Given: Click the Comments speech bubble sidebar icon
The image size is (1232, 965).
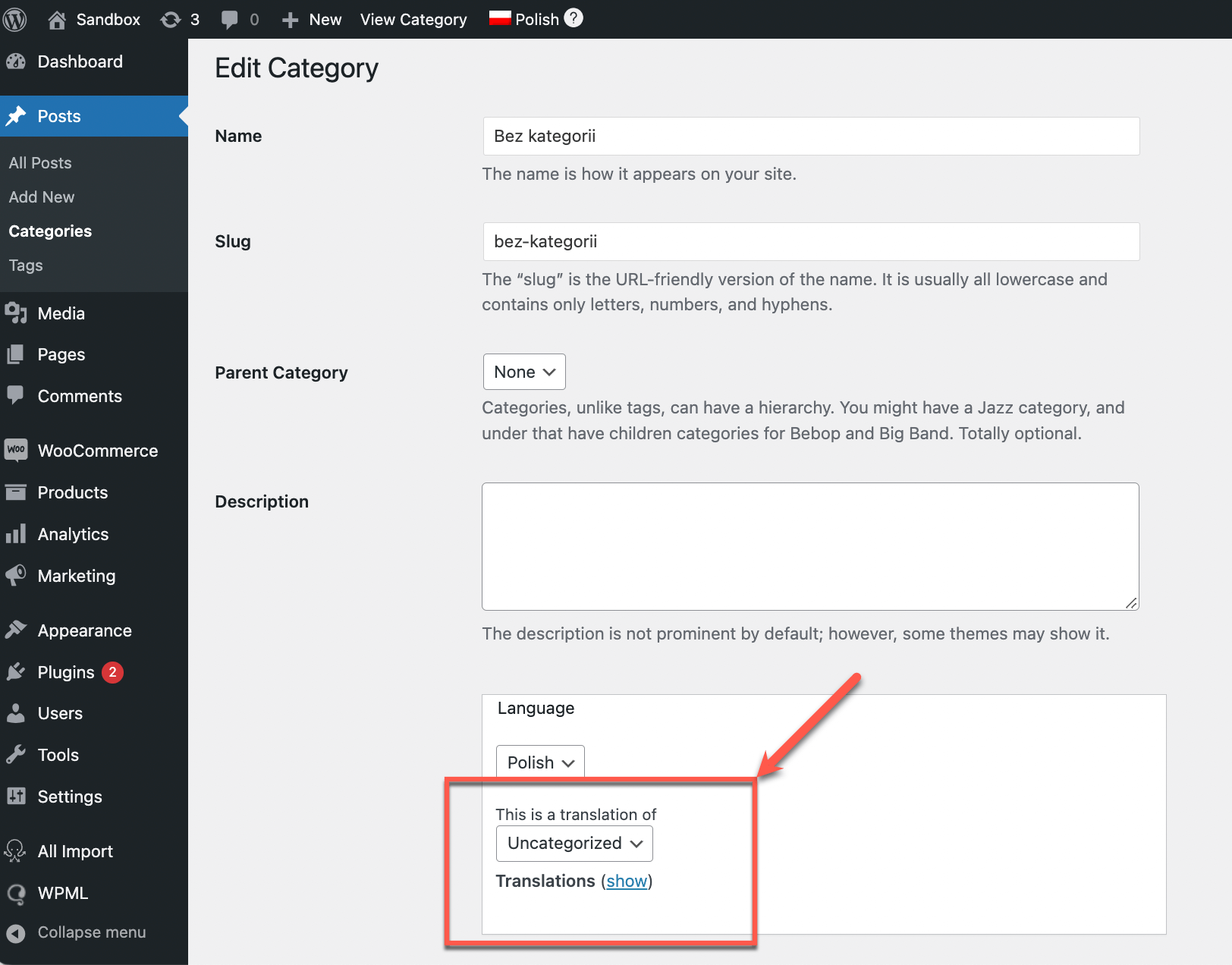Looking at the screenshot, I should click(x=16, y=395).
